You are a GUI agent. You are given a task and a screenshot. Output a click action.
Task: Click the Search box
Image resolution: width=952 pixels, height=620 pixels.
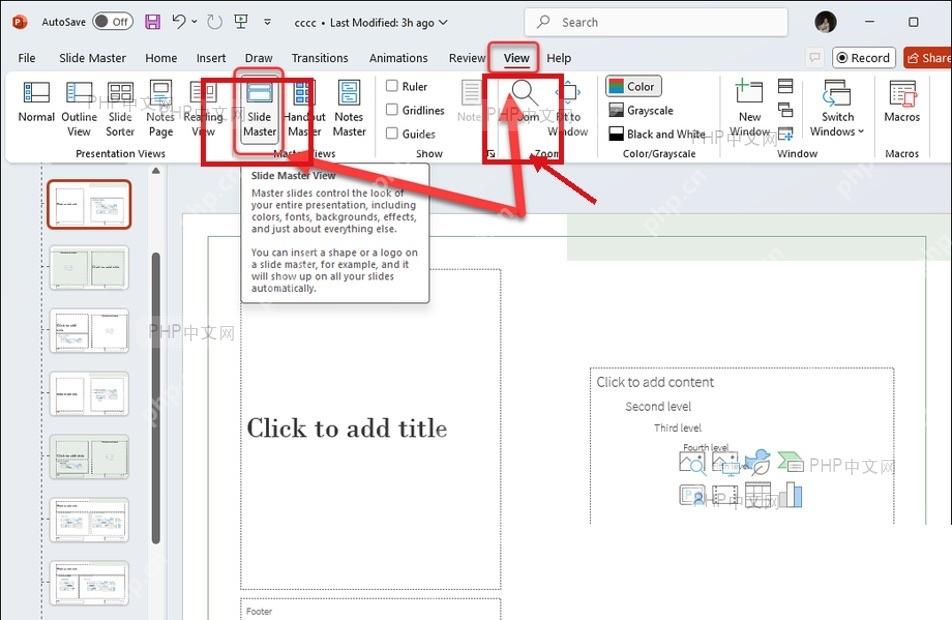(656, 22)
